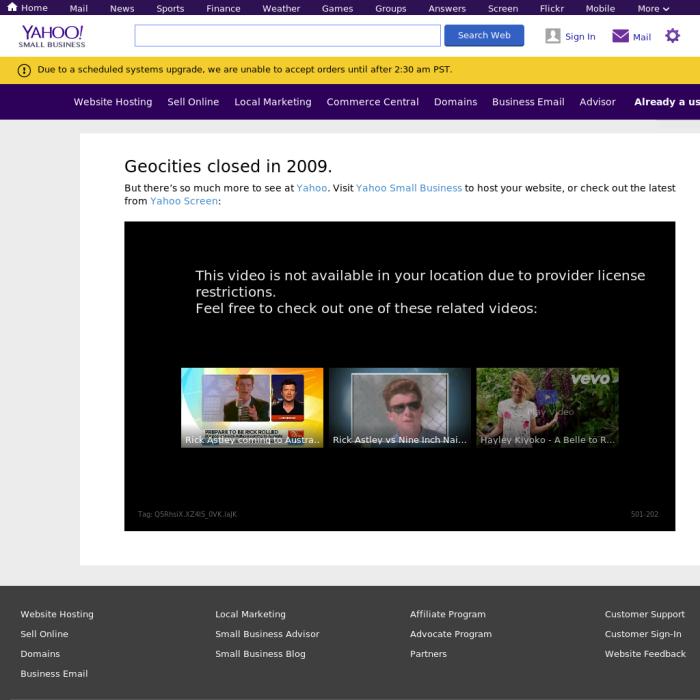Viewport: 700px width, 700px height.
Task: Open Mobile in the top navigation bar
Action: click(x=600, y=8)
